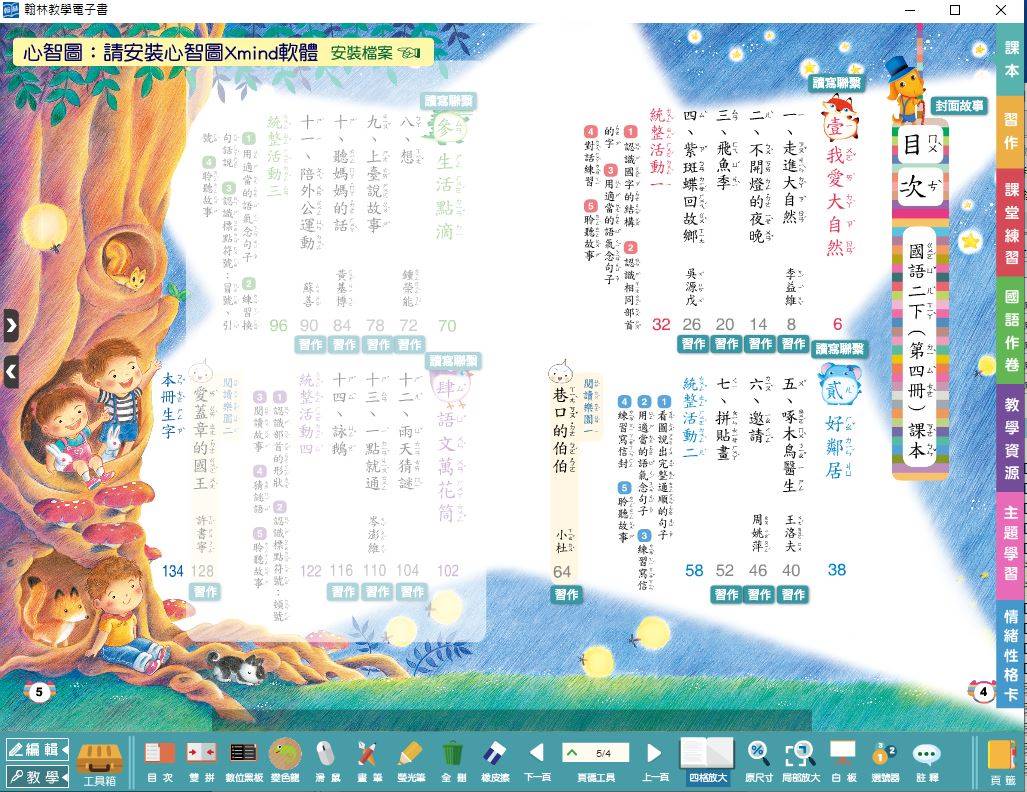This screenshot has height=792, width=1027.
Task: Open lesson 五、啄木鳥醫生
Action: coord(792,435)
